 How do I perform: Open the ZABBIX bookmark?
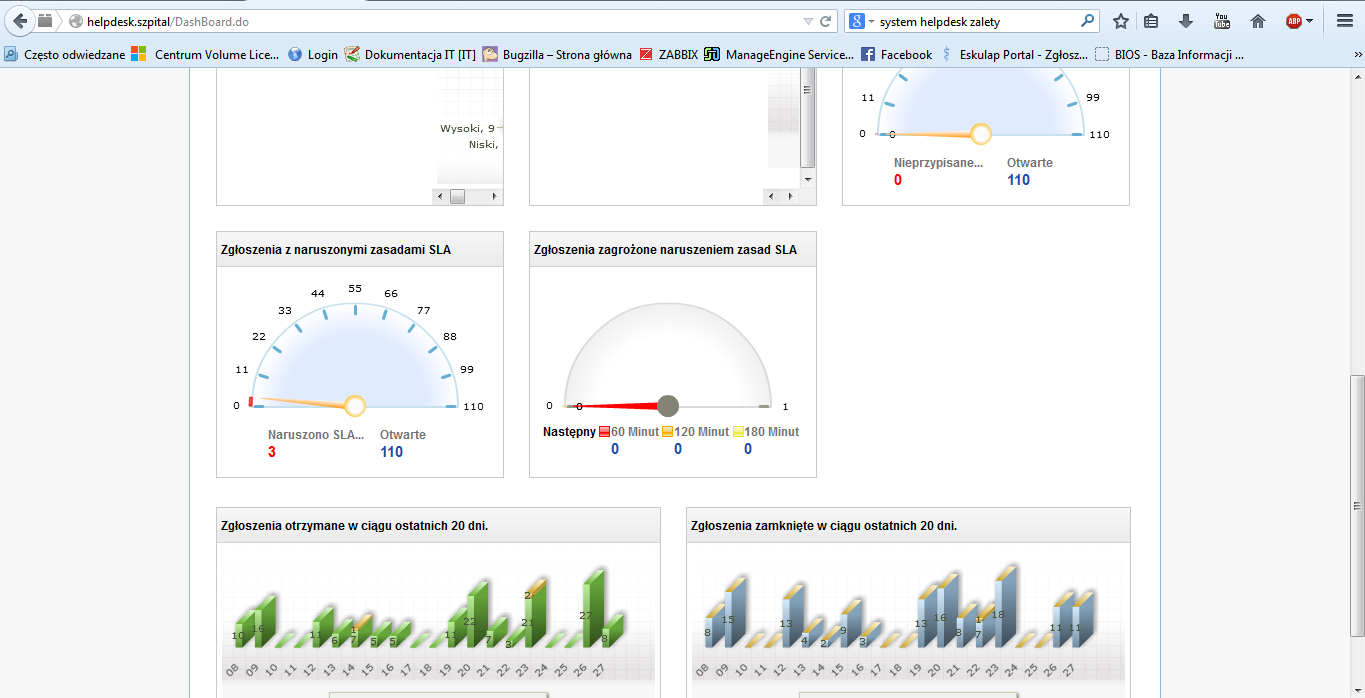[669, 55]
